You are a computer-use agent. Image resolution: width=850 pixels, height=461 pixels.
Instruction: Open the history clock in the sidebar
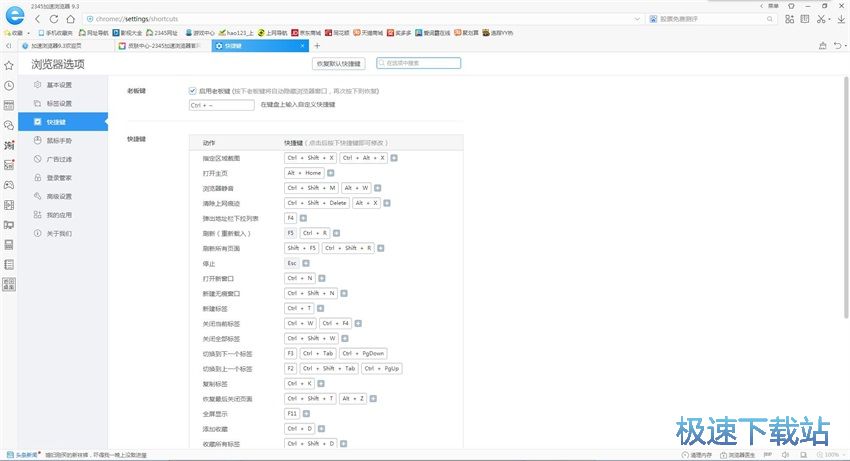pos(9,86)
